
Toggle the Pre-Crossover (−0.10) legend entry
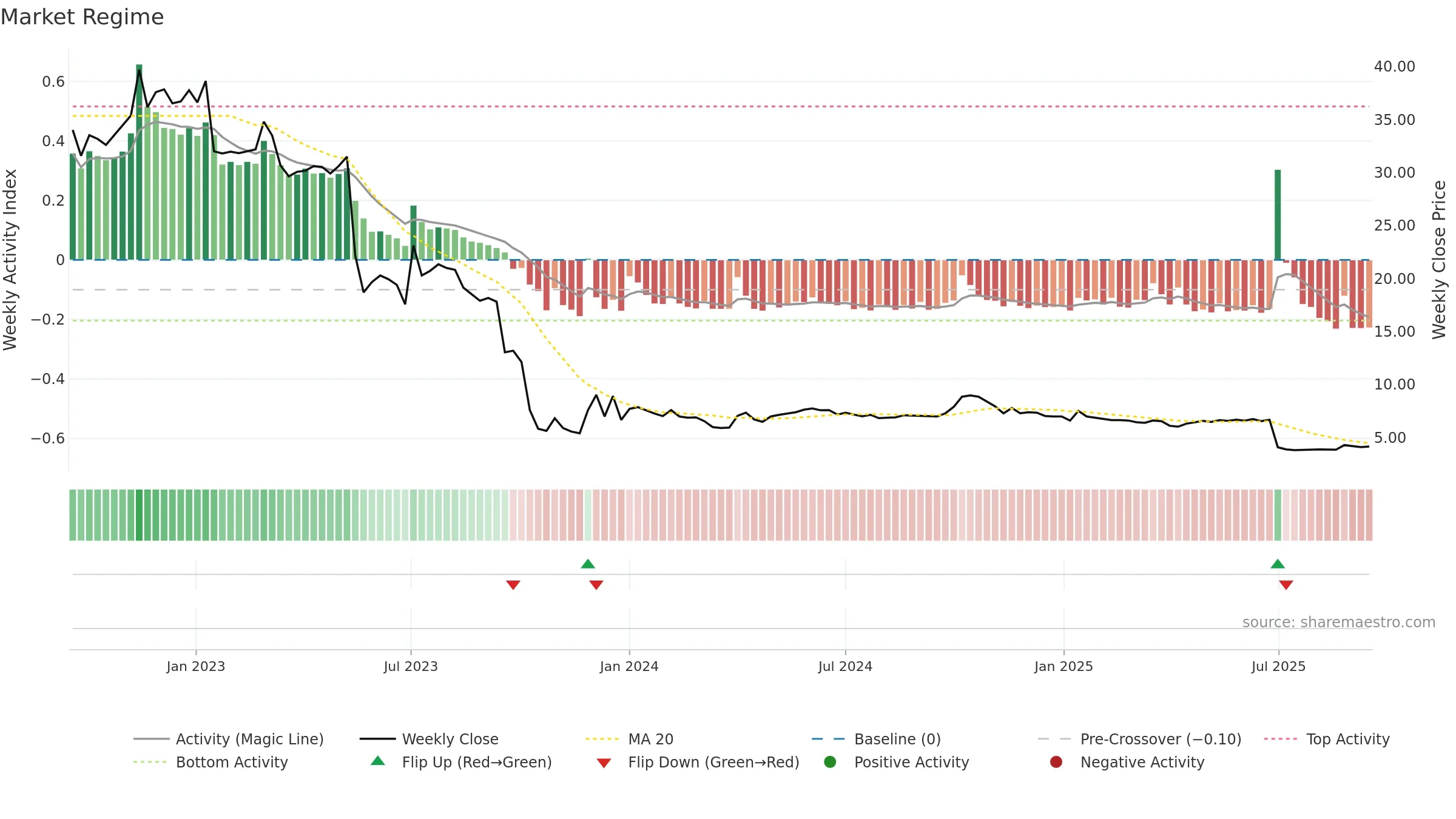point(1139,739)
